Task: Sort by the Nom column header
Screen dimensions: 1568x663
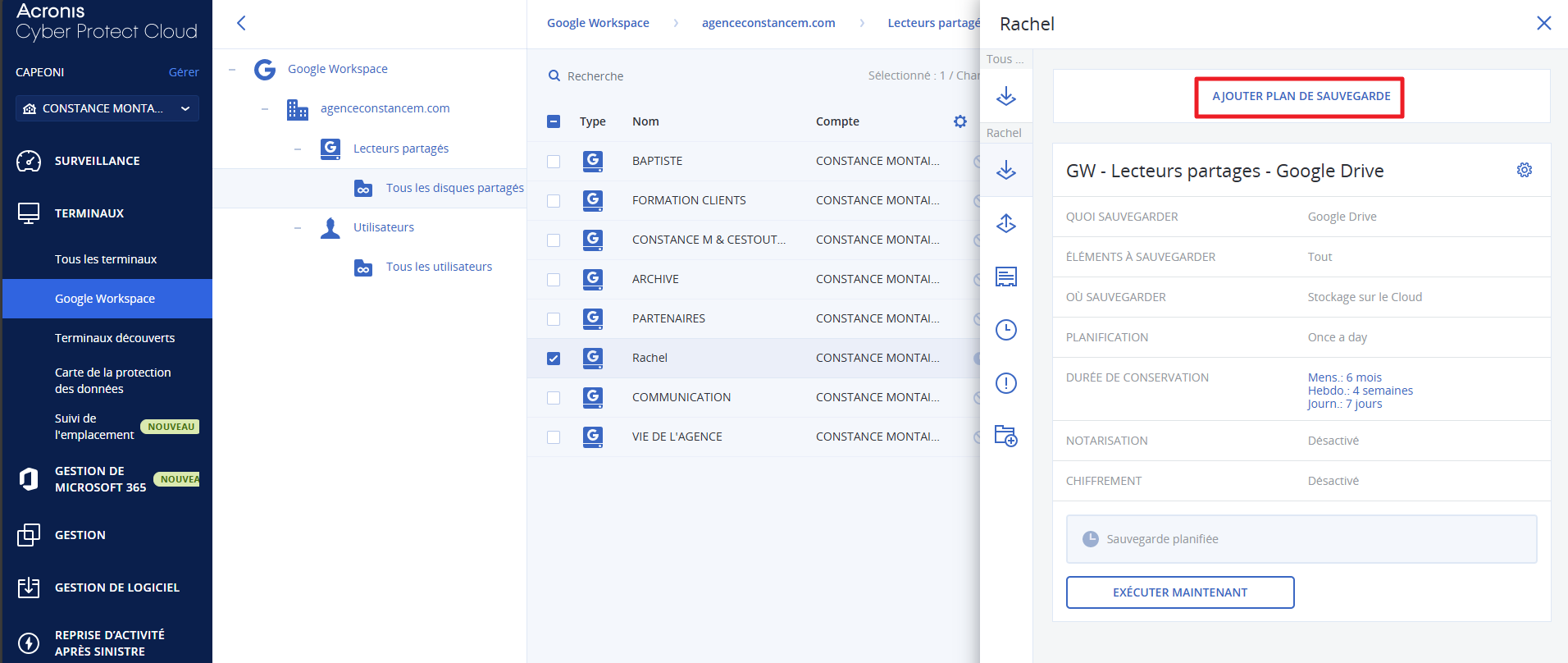Action: [645, 121]
